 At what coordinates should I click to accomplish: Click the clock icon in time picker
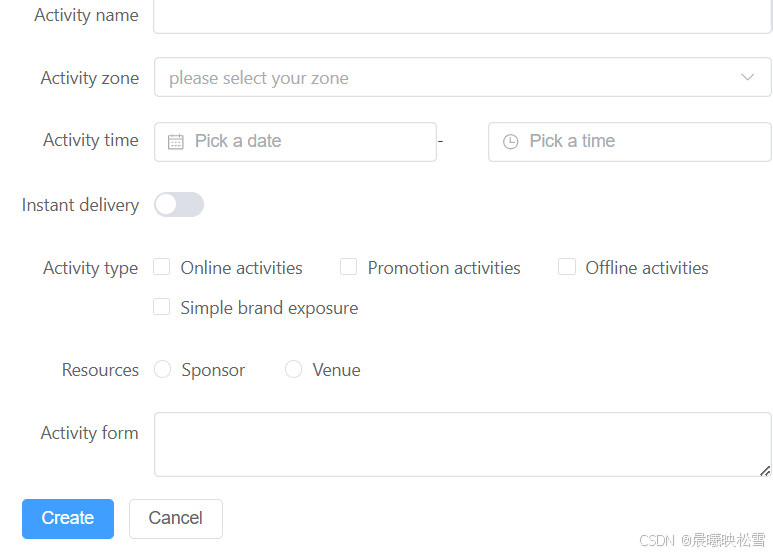coord(510,141)
